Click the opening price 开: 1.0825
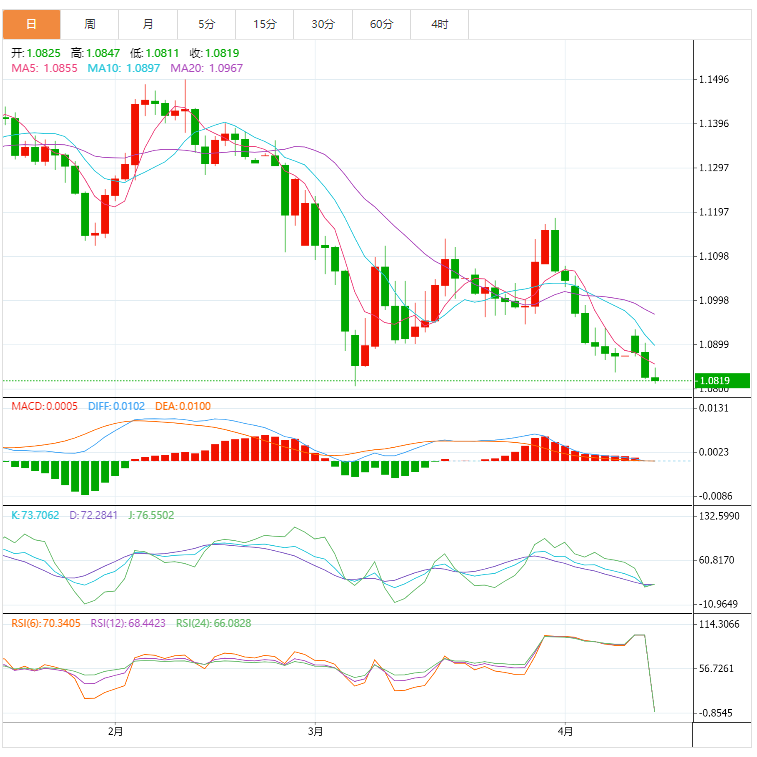This screenshot has width=757, height=757. tap(36, 53)
